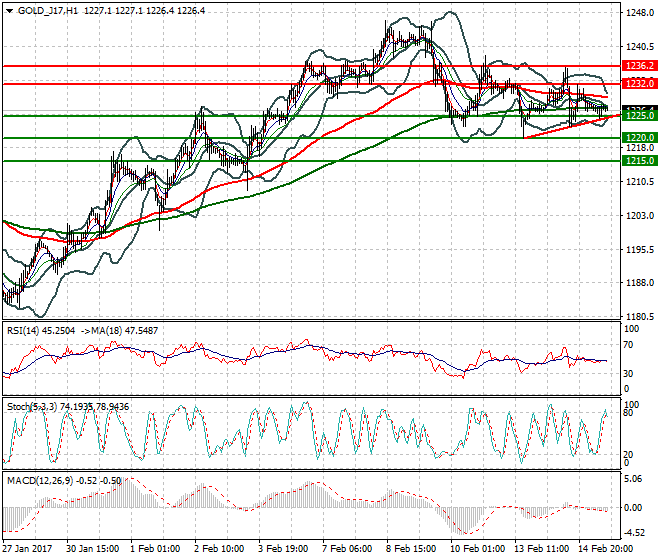Click the 1248.0 price axis value
Viewport: 660px width, 560px height.
click(640, 13)
